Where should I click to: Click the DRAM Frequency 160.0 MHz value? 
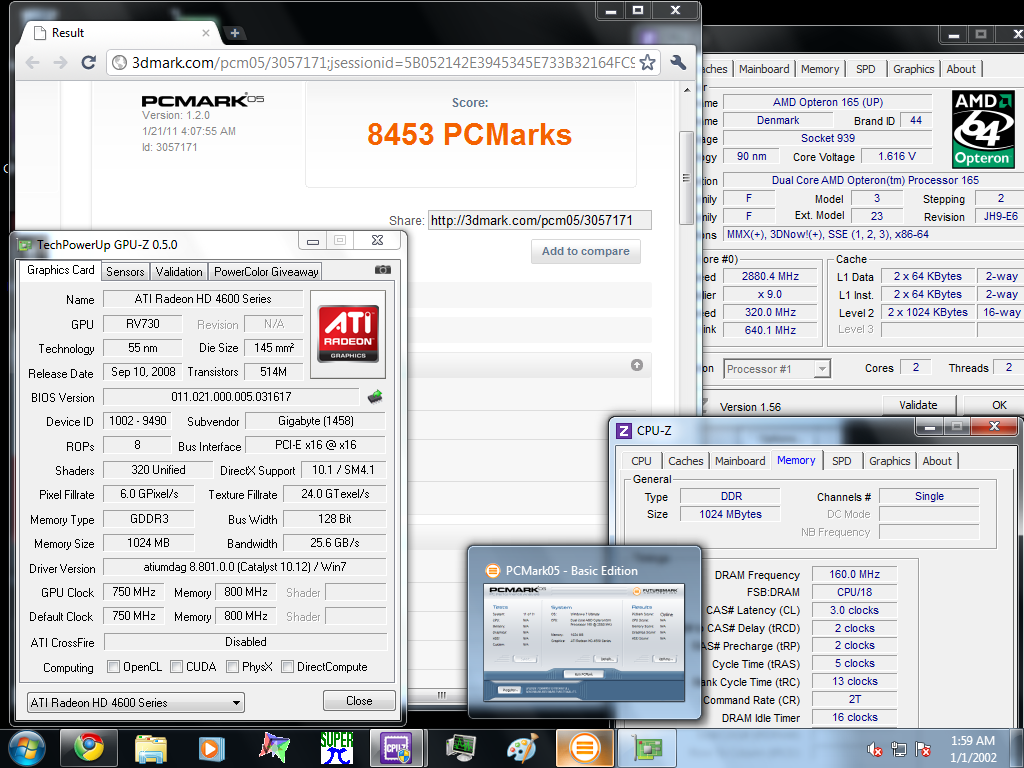point(854,574)
